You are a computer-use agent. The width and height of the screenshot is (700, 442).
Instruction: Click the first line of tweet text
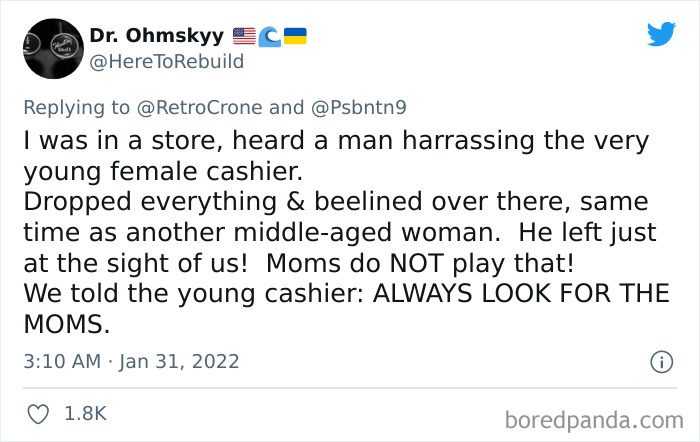pos(336,141)
